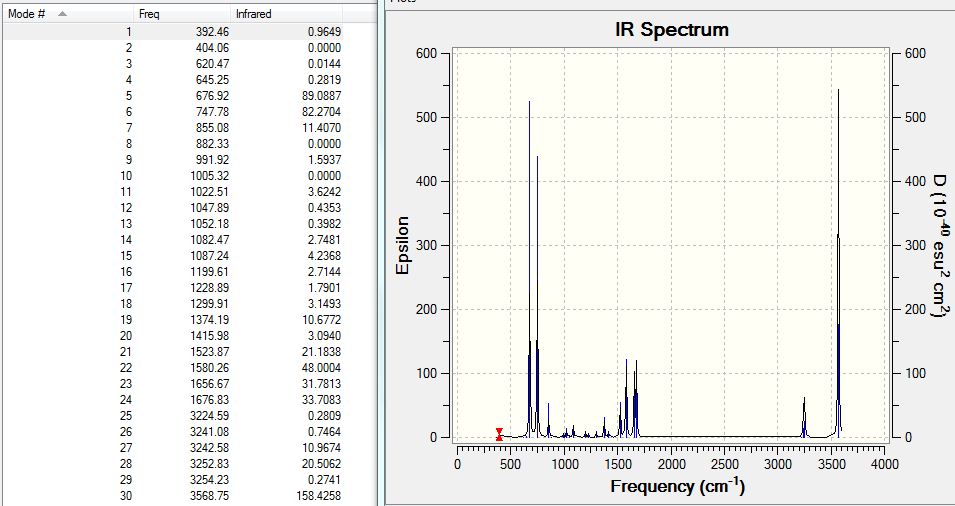Screen dimensions: 955x506
Task: Select infrared value 0.9649 in first row
Action: pos(324,32)
